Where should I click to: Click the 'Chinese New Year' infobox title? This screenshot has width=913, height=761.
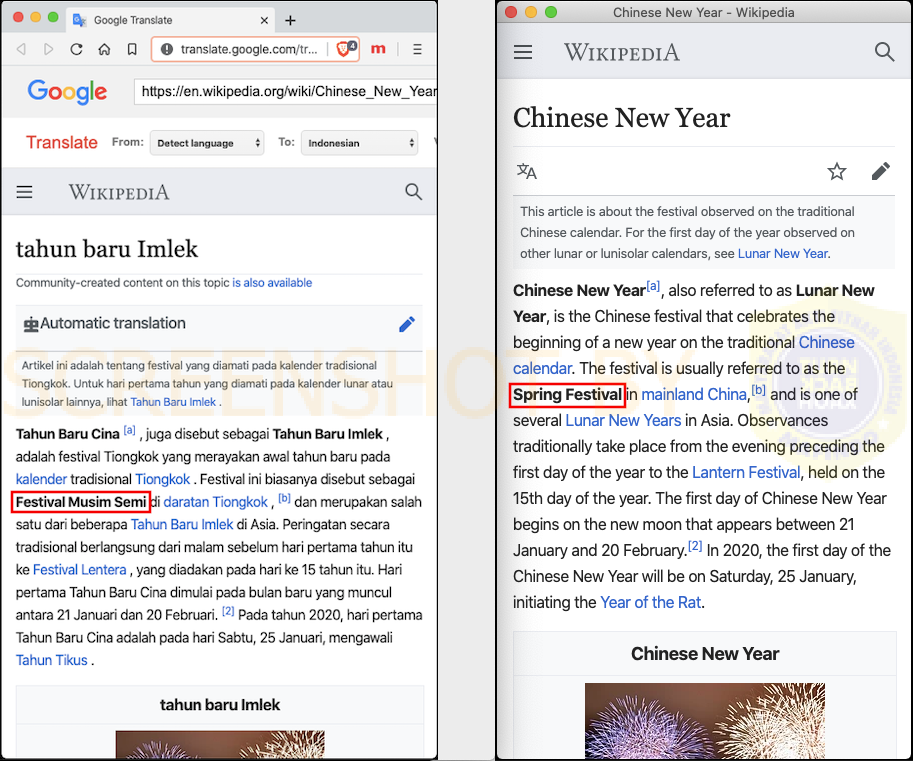(x=705, y=653)
